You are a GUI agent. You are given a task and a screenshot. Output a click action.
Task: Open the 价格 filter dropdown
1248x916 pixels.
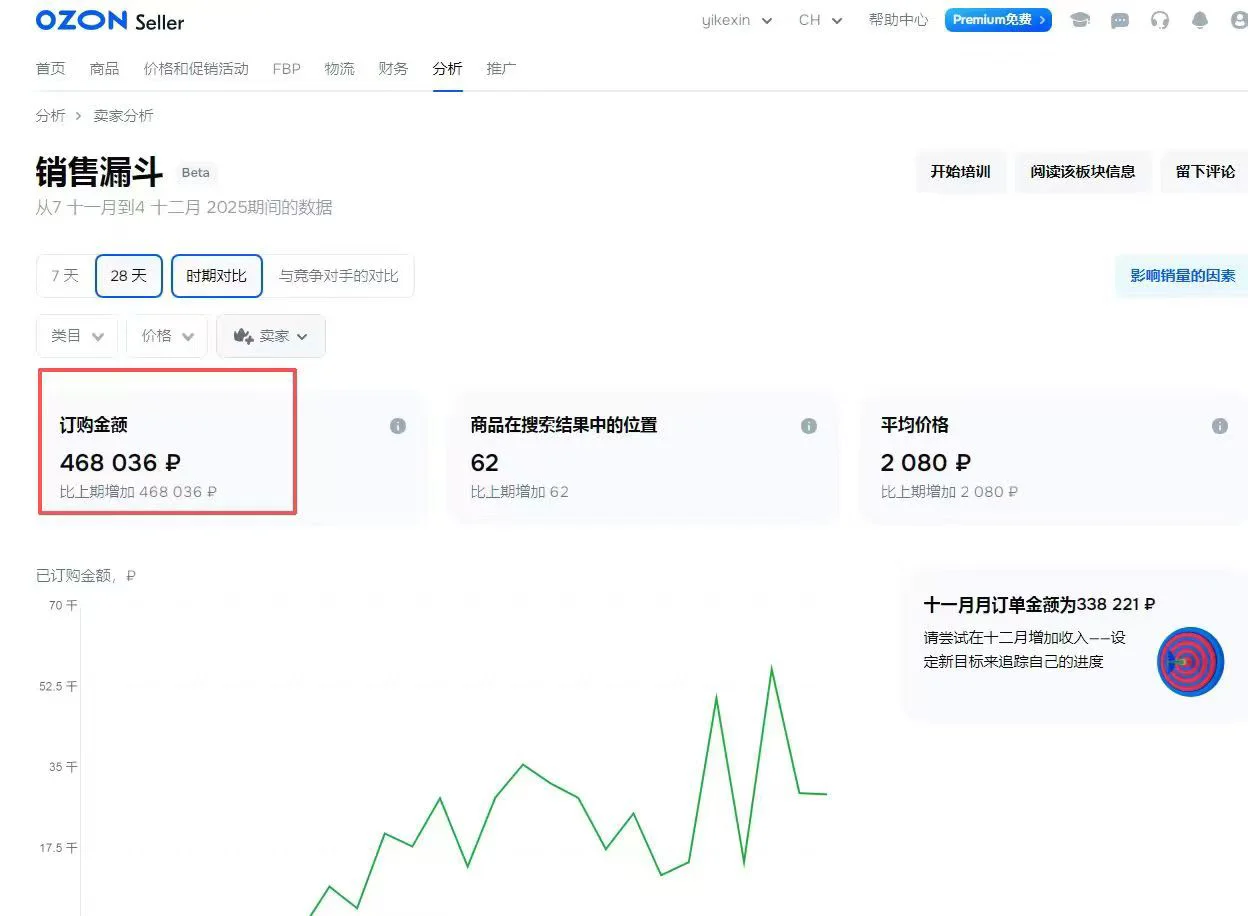(166, 336)
